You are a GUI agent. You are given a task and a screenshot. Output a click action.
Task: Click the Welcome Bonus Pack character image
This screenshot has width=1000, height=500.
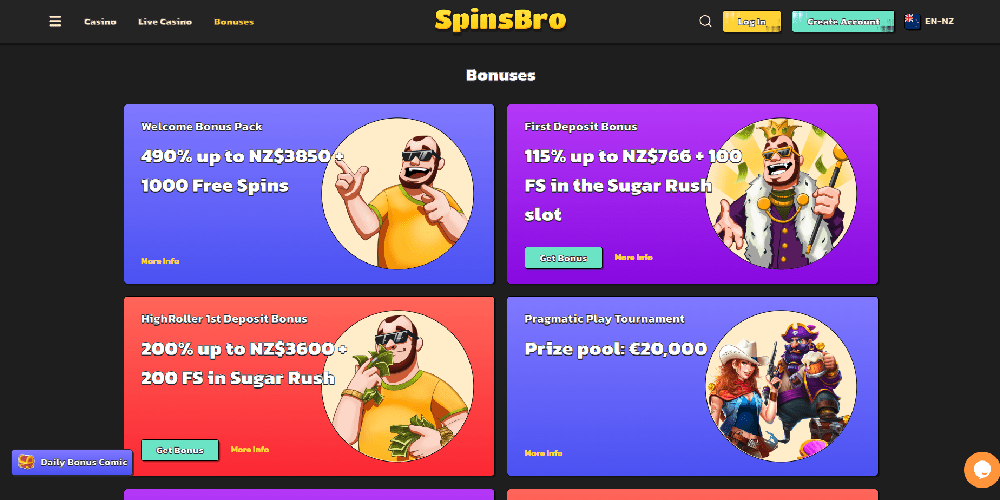[x=397, y=193]
